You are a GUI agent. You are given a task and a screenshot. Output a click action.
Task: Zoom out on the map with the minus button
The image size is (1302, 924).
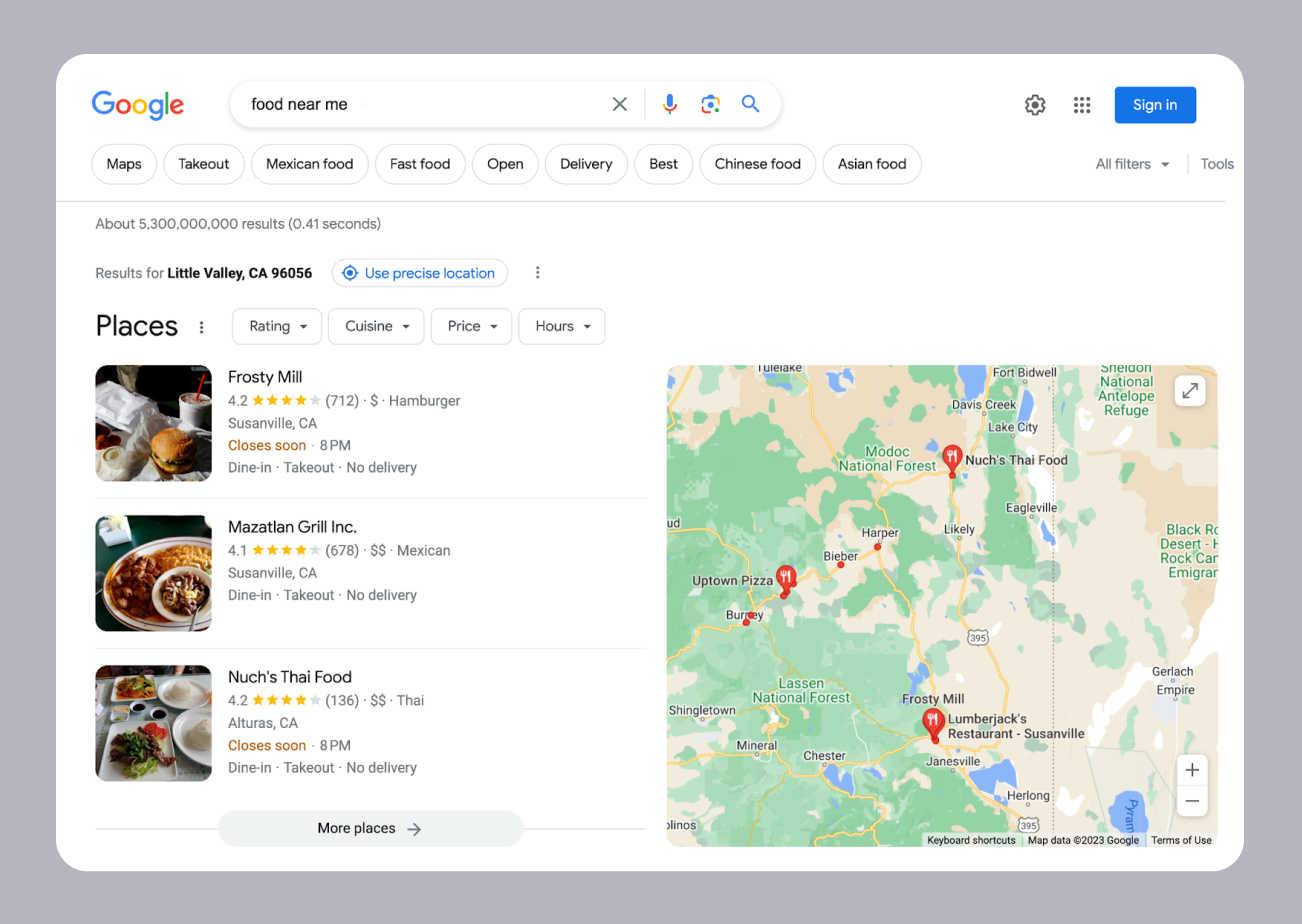tap(1192, 802)
